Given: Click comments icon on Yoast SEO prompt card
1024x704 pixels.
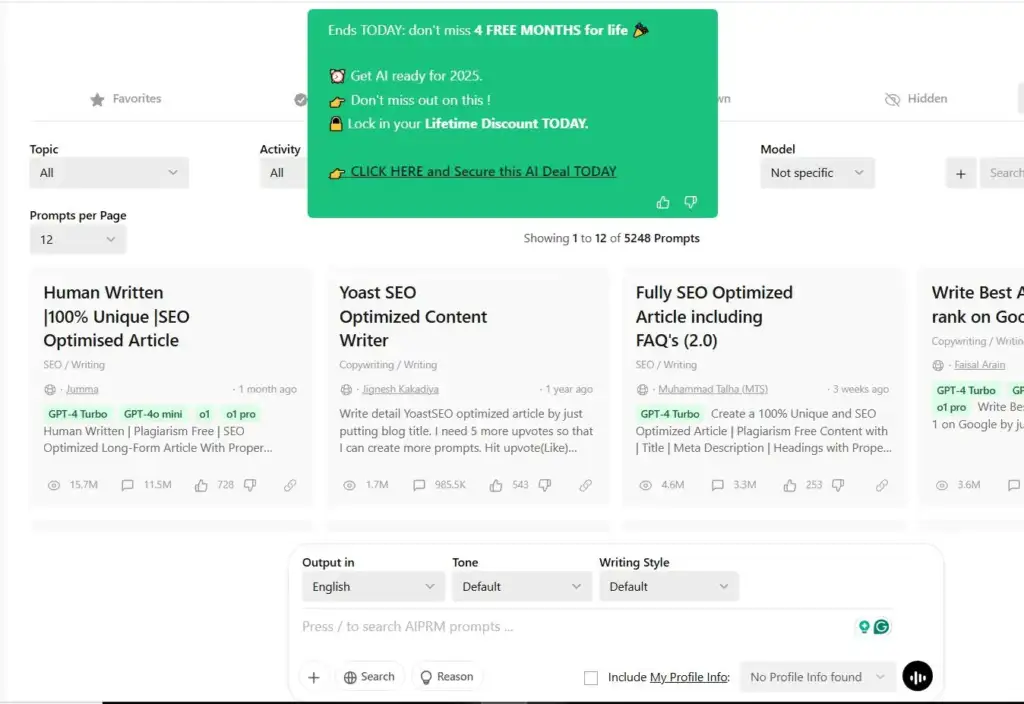Looking at the screenshot, I should click(419, 485).
